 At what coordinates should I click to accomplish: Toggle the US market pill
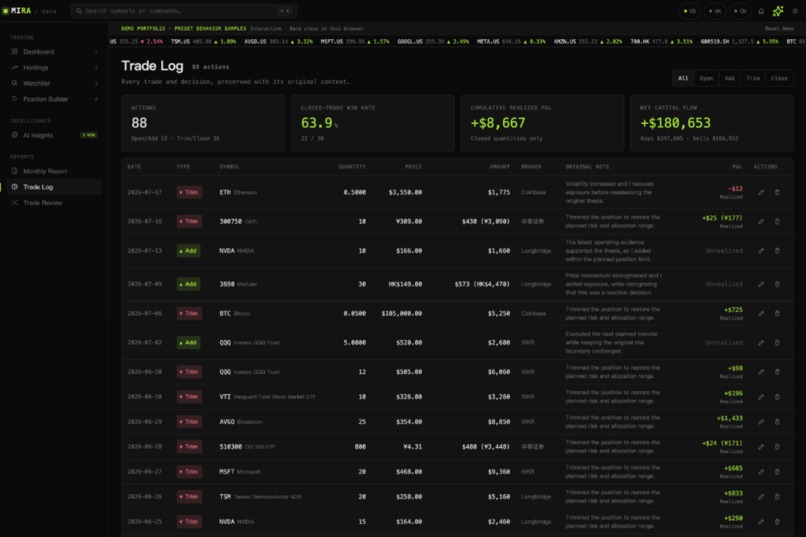tap(690, 11)
